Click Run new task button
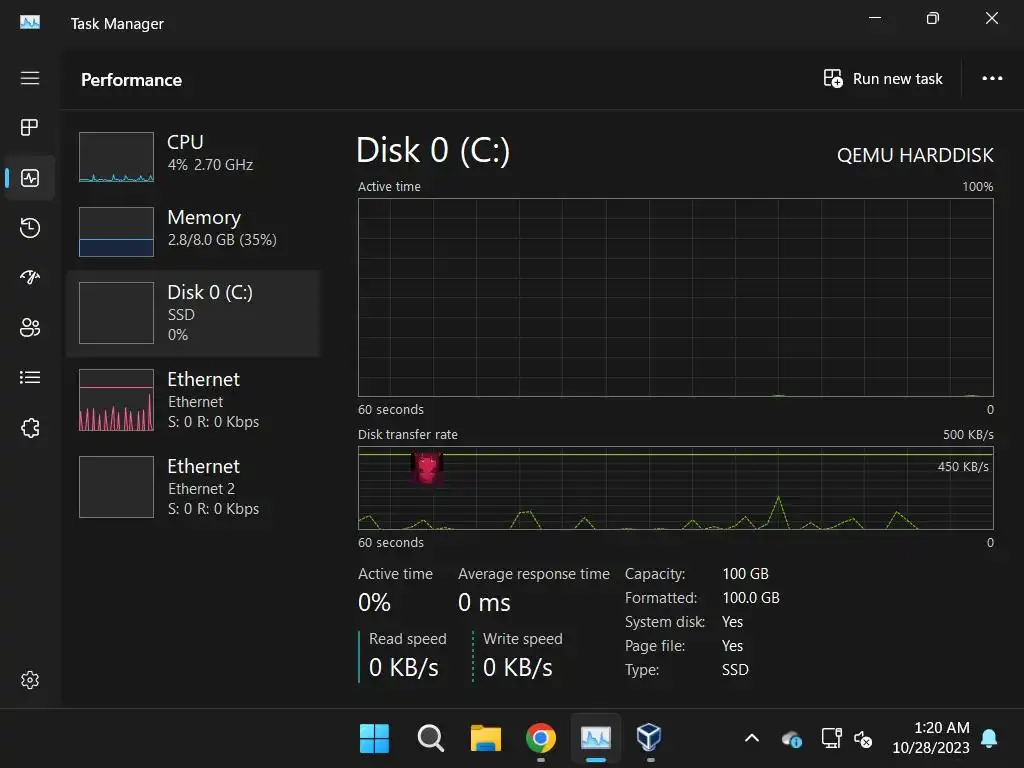The height and width of the screenshot is (768, 1024). click(883, 79)
